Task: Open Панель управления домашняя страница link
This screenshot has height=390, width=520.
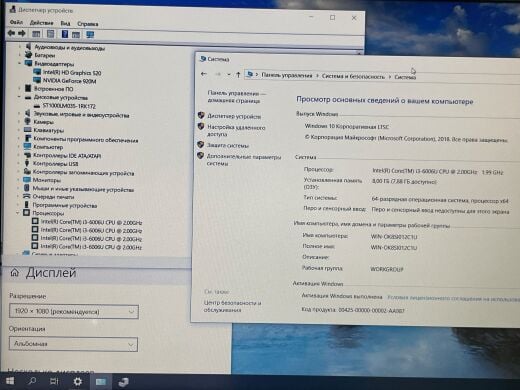Action: pos(236,97)
